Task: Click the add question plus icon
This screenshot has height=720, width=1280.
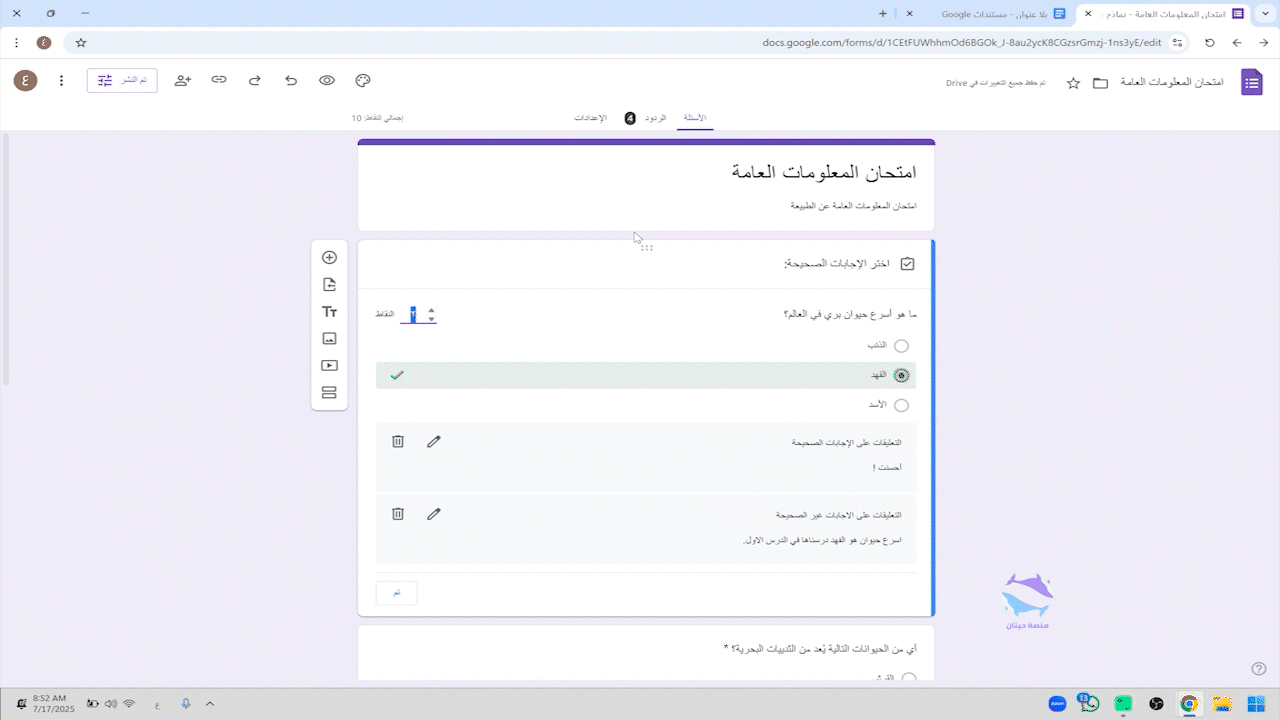Action: [x=329, y=257]
